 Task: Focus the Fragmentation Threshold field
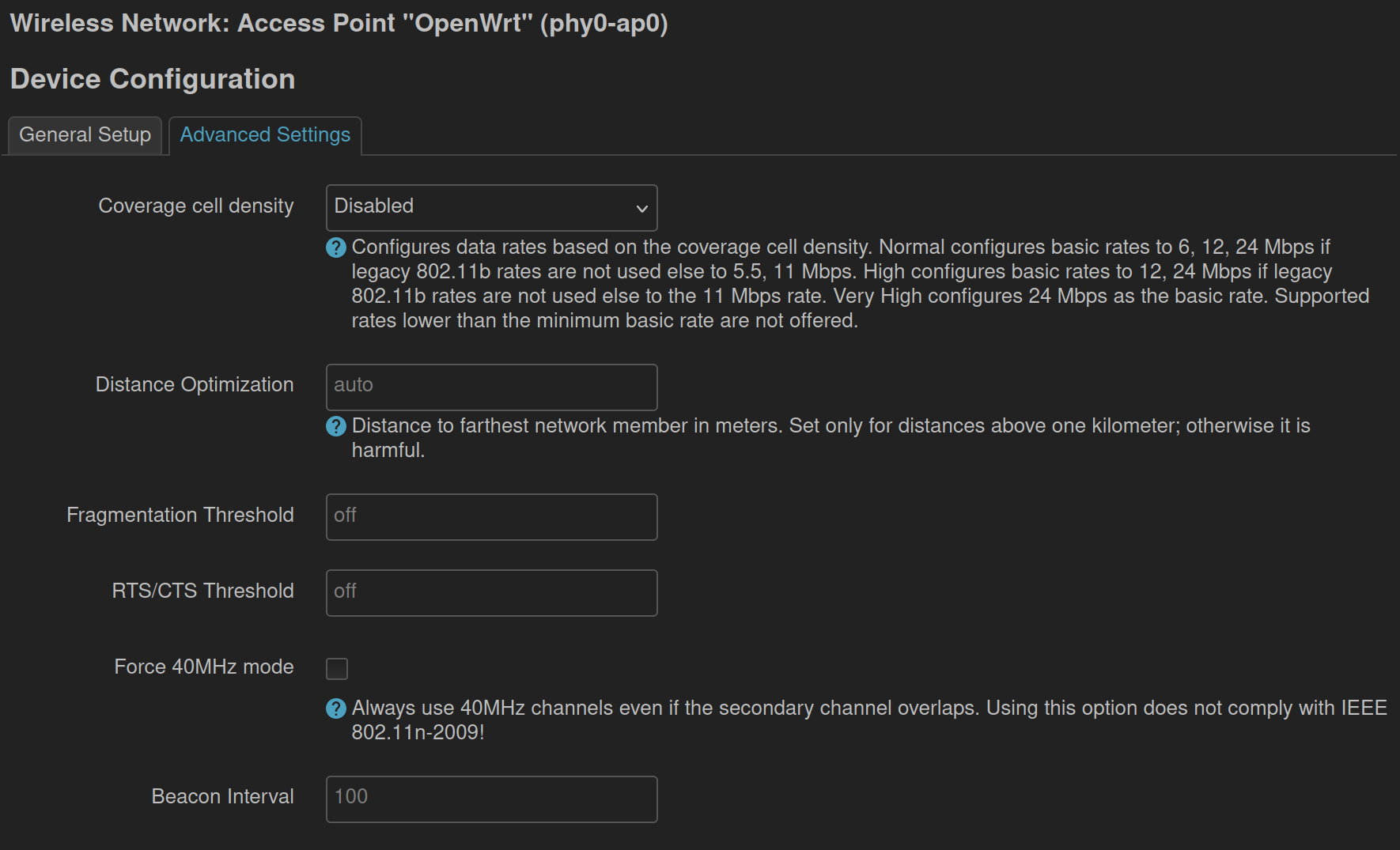click(x=491, y=517)
